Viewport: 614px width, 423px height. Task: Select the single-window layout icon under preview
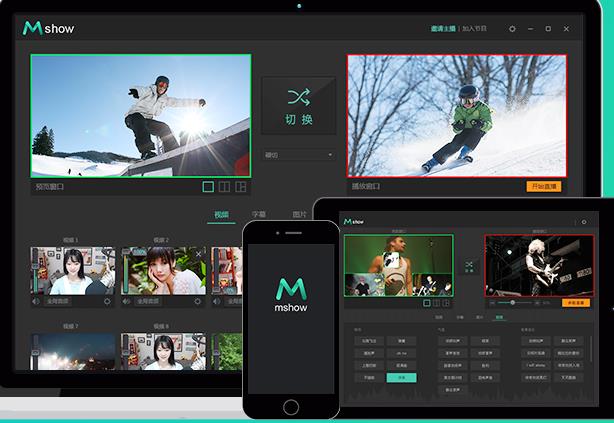pos(208,186)
